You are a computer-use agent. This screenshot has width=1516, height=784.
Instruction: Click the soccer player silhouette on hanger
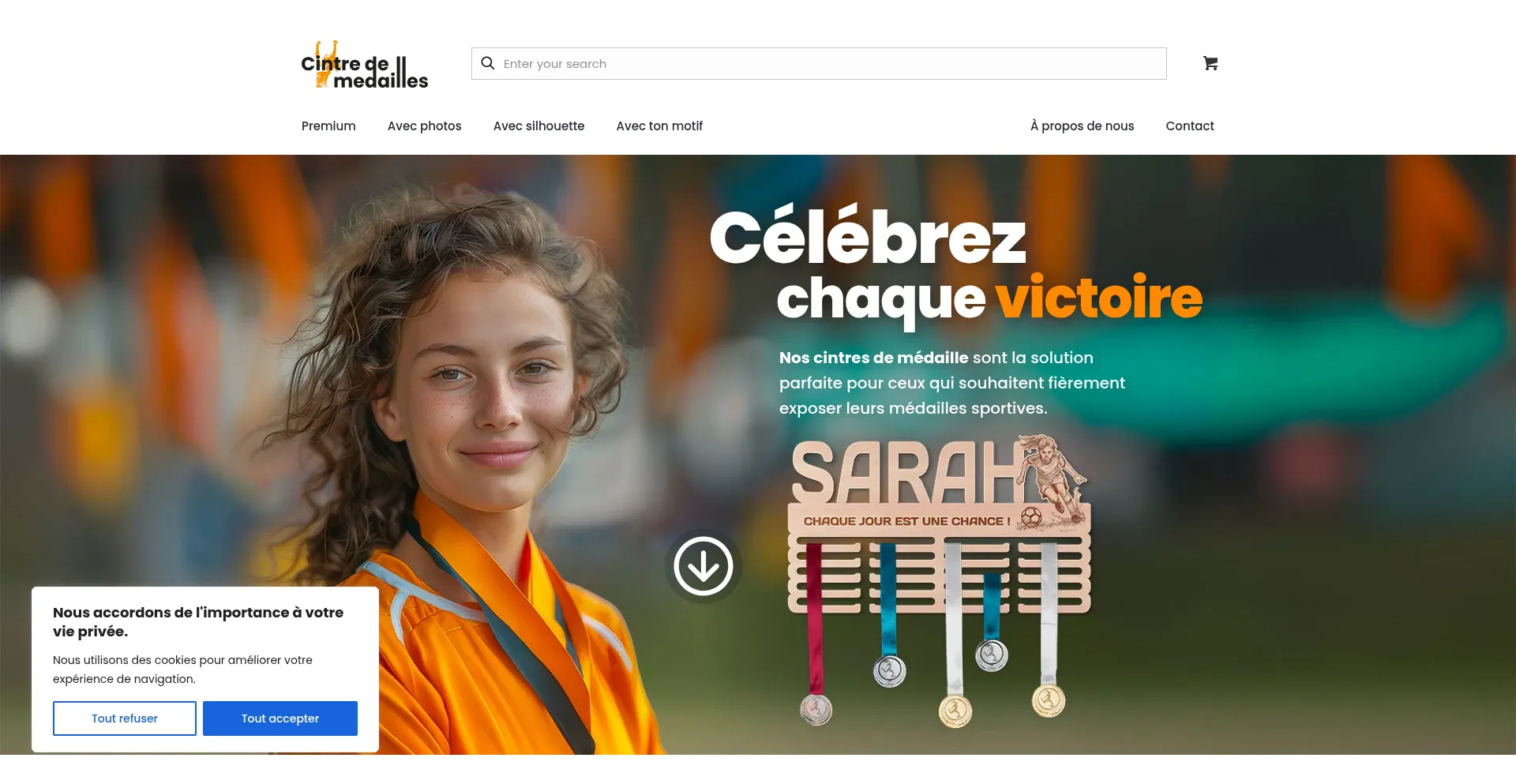click(x=1053, y=476)
